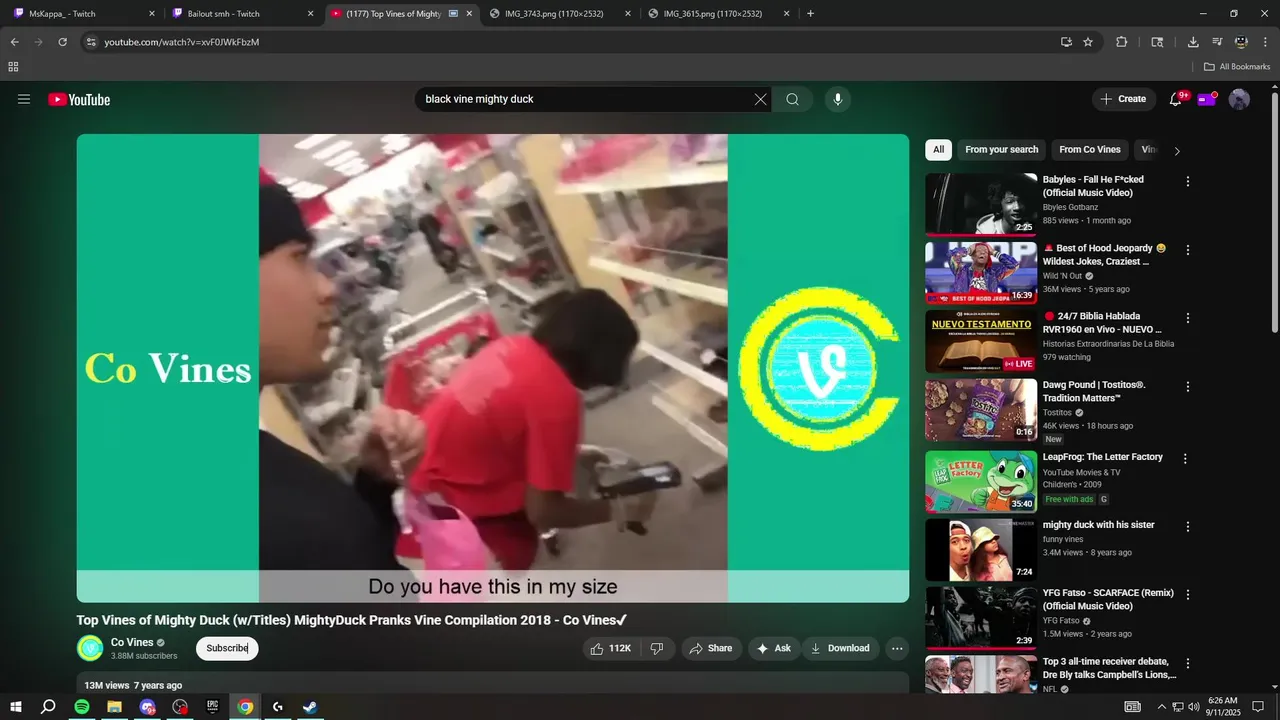This screenshot has width=1280, height=720.
Task: Open options for LeapFrog Letter Factory
Action: tap(1185, 459)
